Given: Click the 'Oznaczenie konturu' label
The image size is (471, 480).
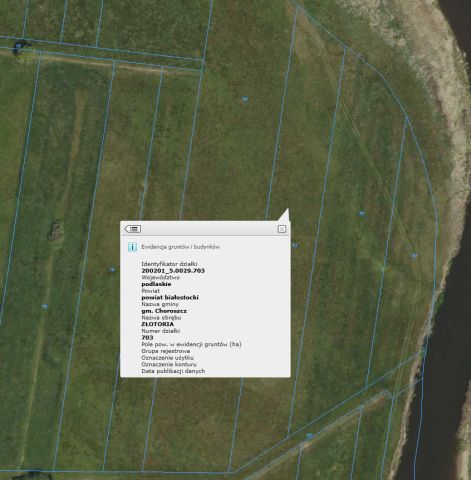Looking at the screenshot, I should click(x=169, y=364).
